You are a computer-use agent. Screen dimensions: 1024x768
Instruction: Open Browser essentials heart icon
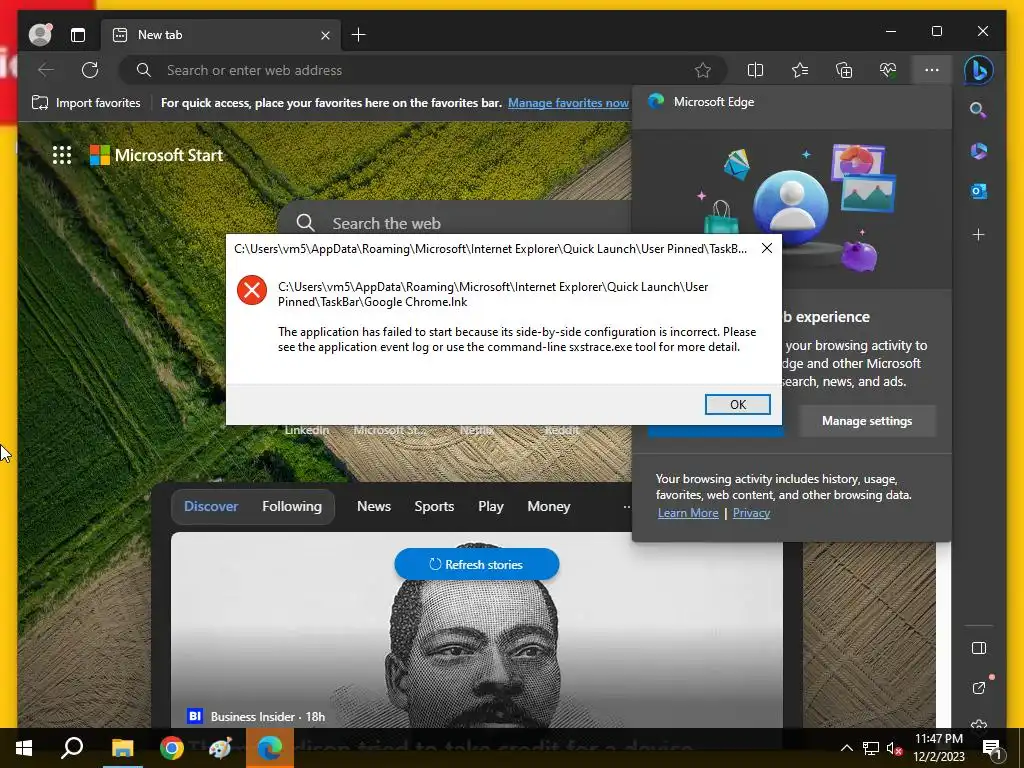(888, 70)
